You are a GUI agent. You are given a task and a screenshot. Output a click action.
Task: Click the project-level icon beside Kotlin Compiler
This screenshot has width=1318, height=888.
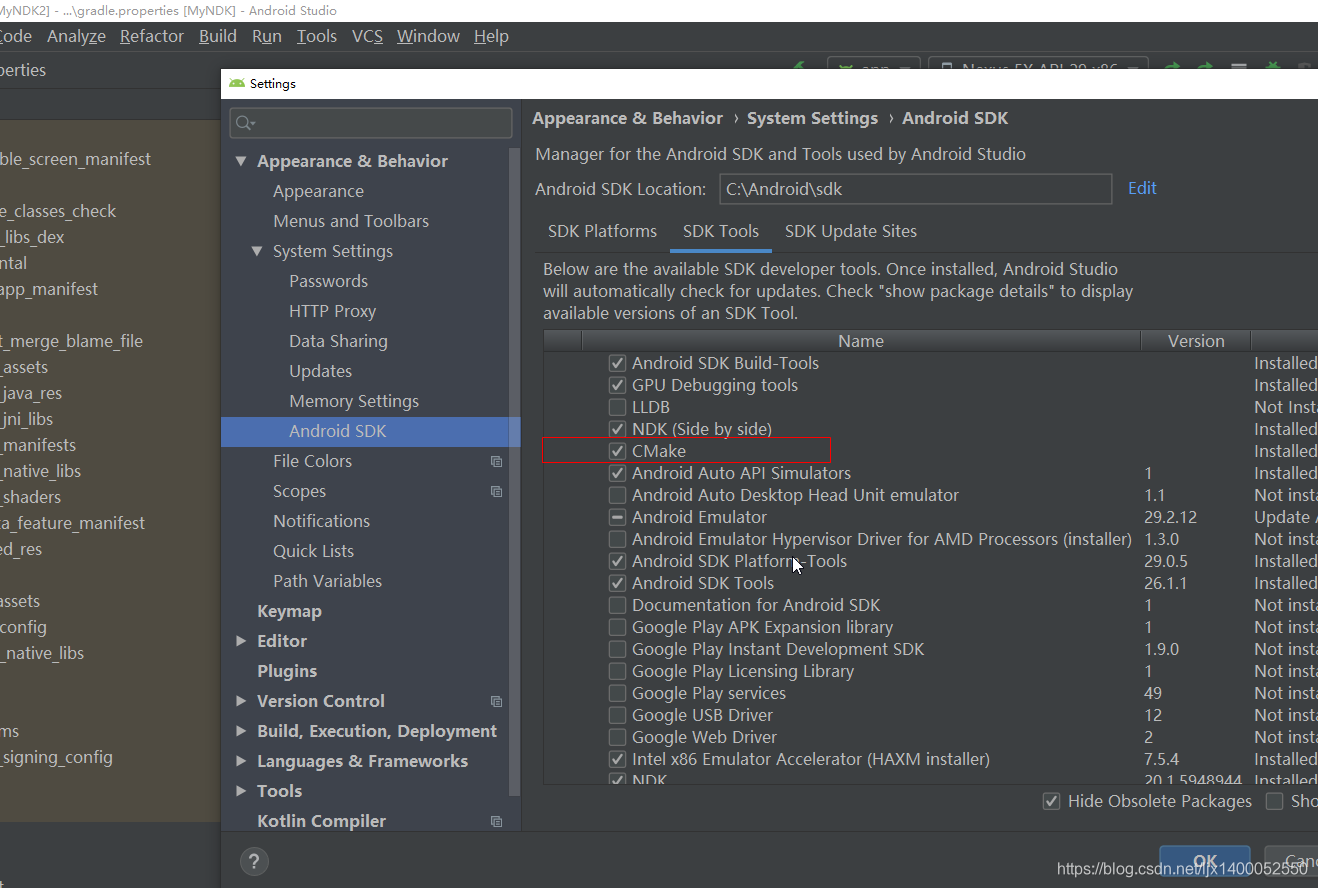[496, 821]
